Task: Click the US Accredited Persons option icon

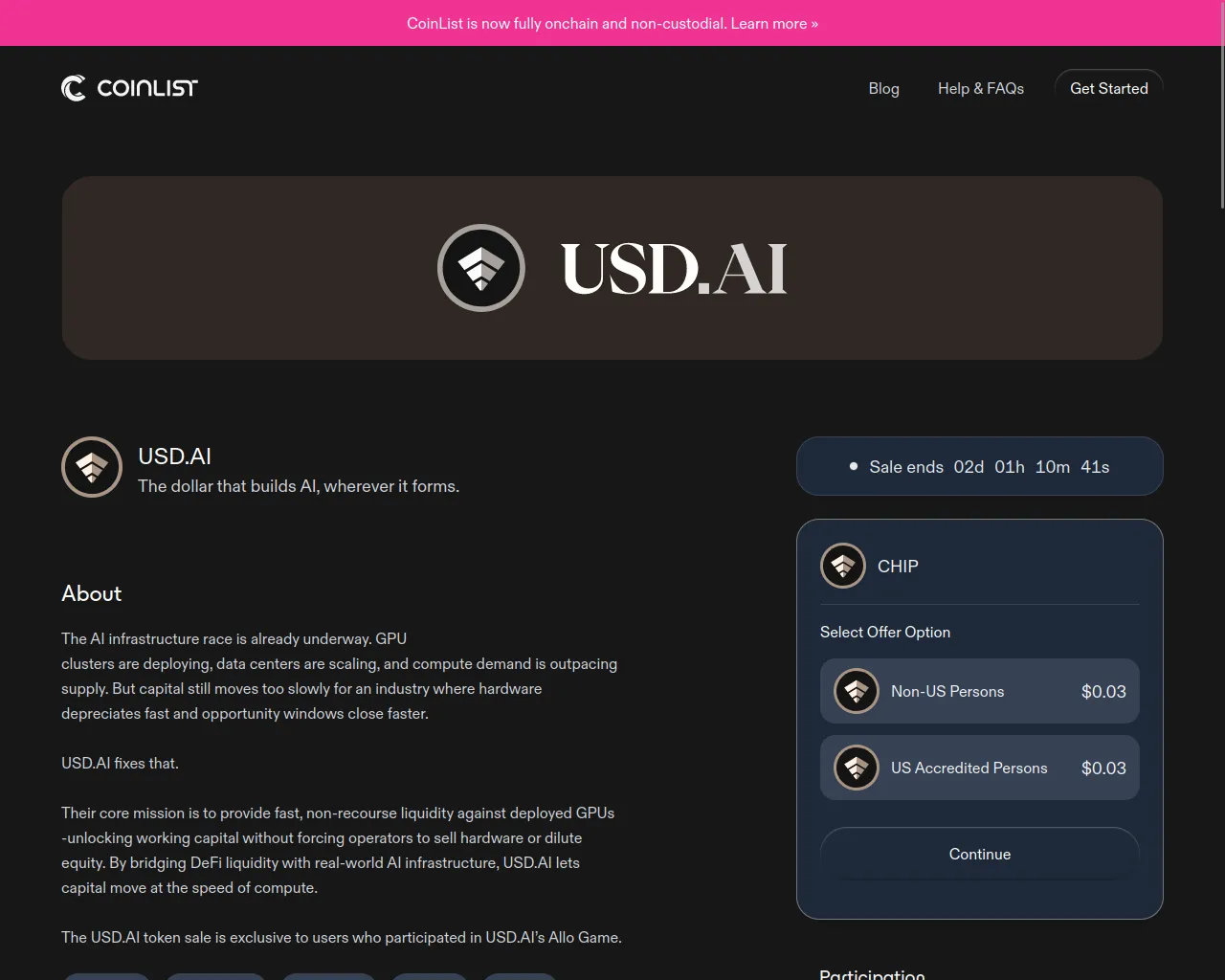Action: click(x=857, y=768)
